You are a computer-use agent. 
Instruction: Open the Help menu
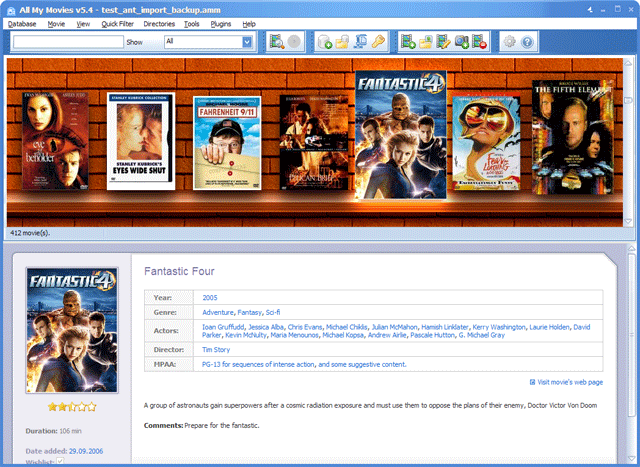249,24
